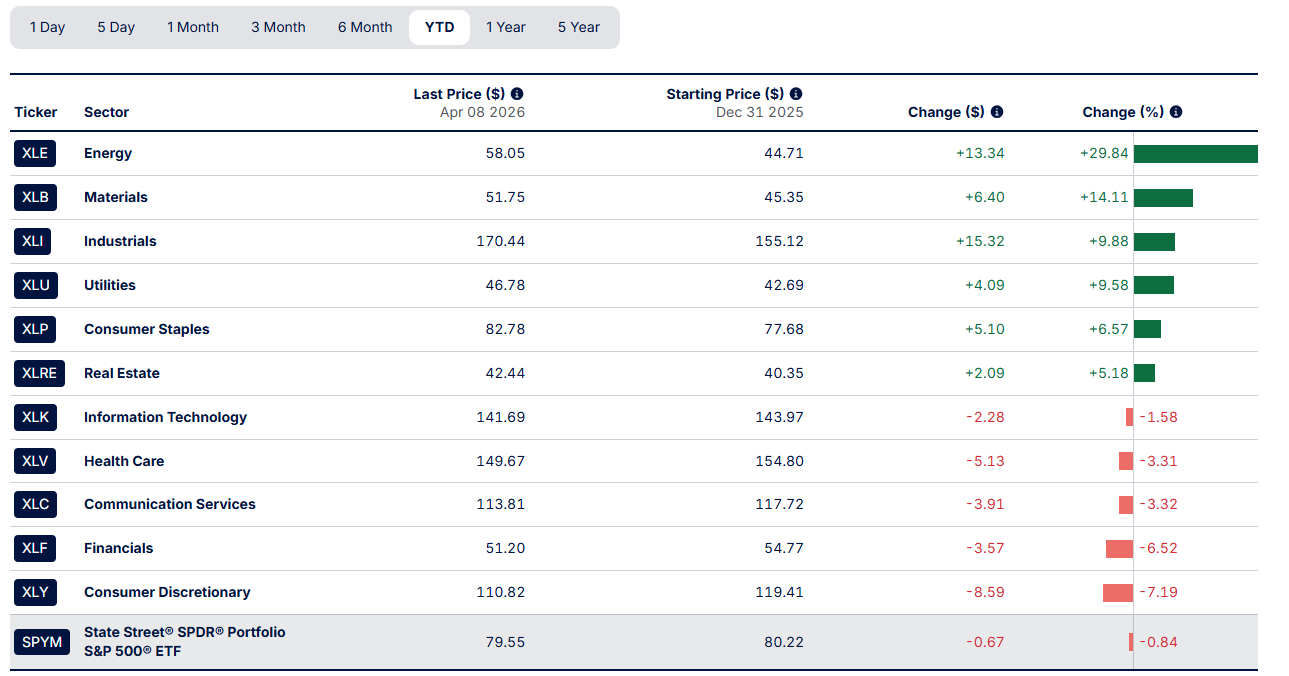The height and width of the screenshot is (676, 1289).
Task: Click the Dec 31 2025 date label
Action: click(759, 112)
